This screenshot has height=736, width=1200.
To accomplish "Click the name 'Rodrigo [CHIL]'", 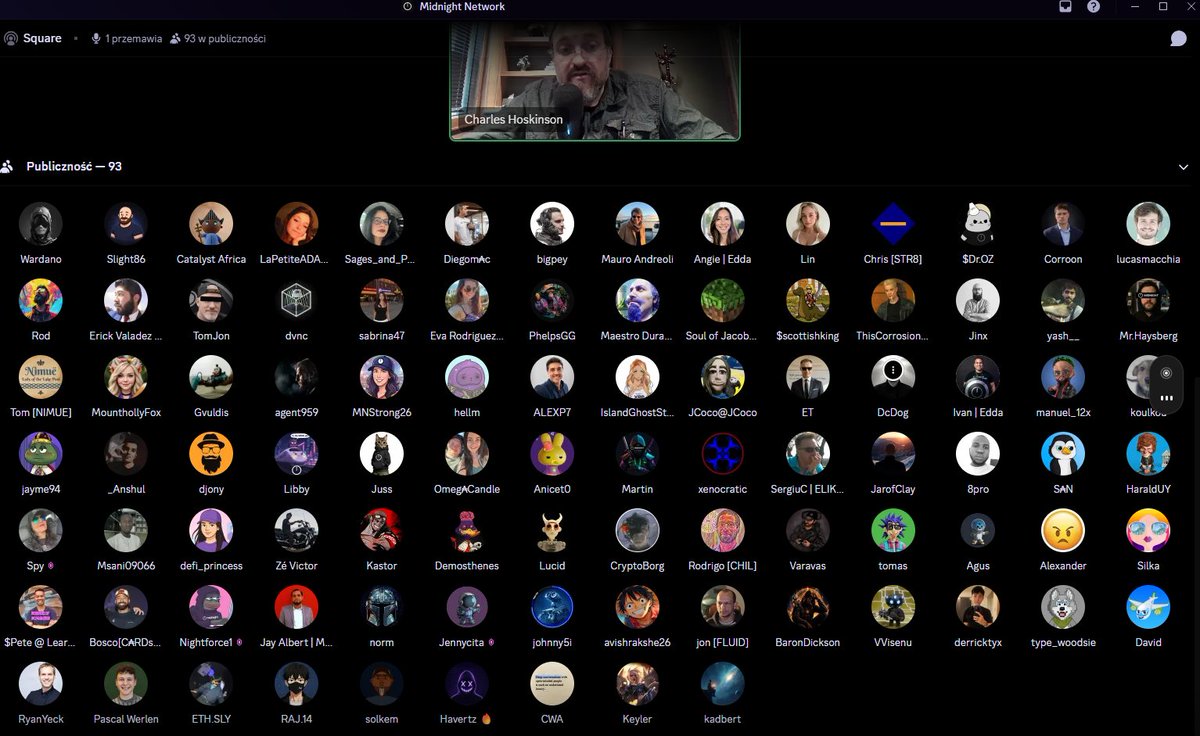I will point(722,566).
